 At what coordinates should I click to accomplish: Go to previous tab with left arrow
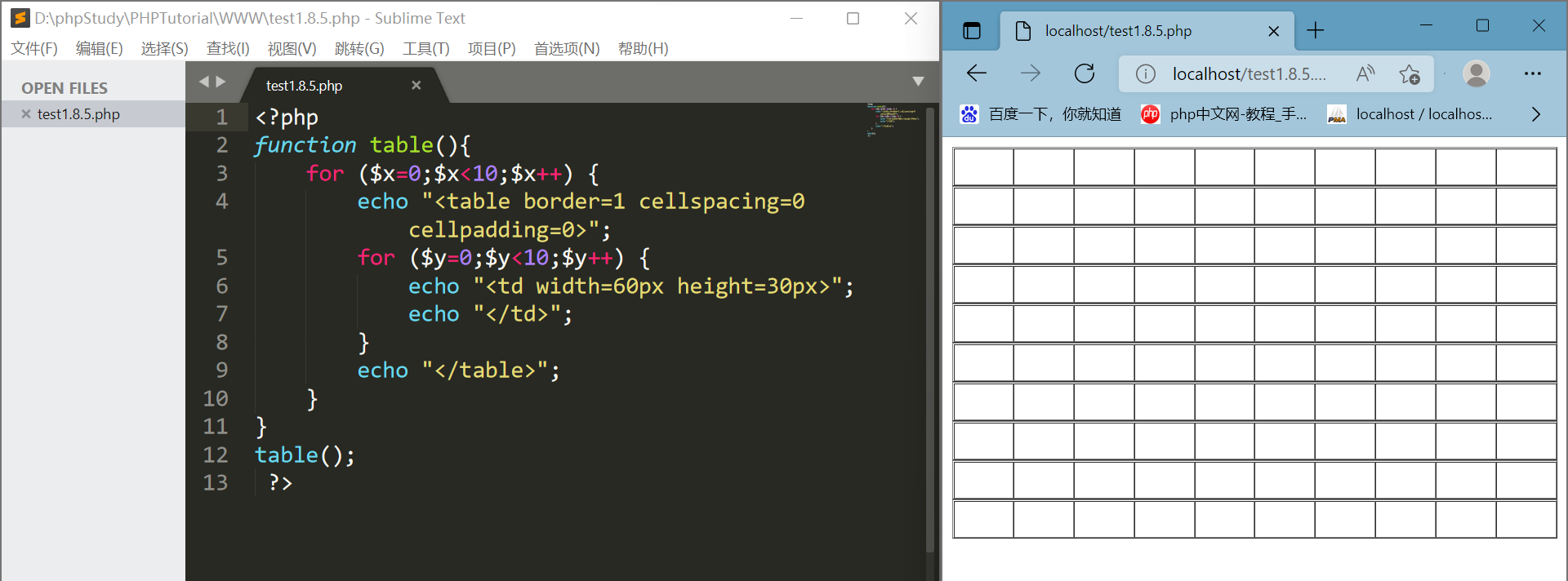tap(204, 82)
